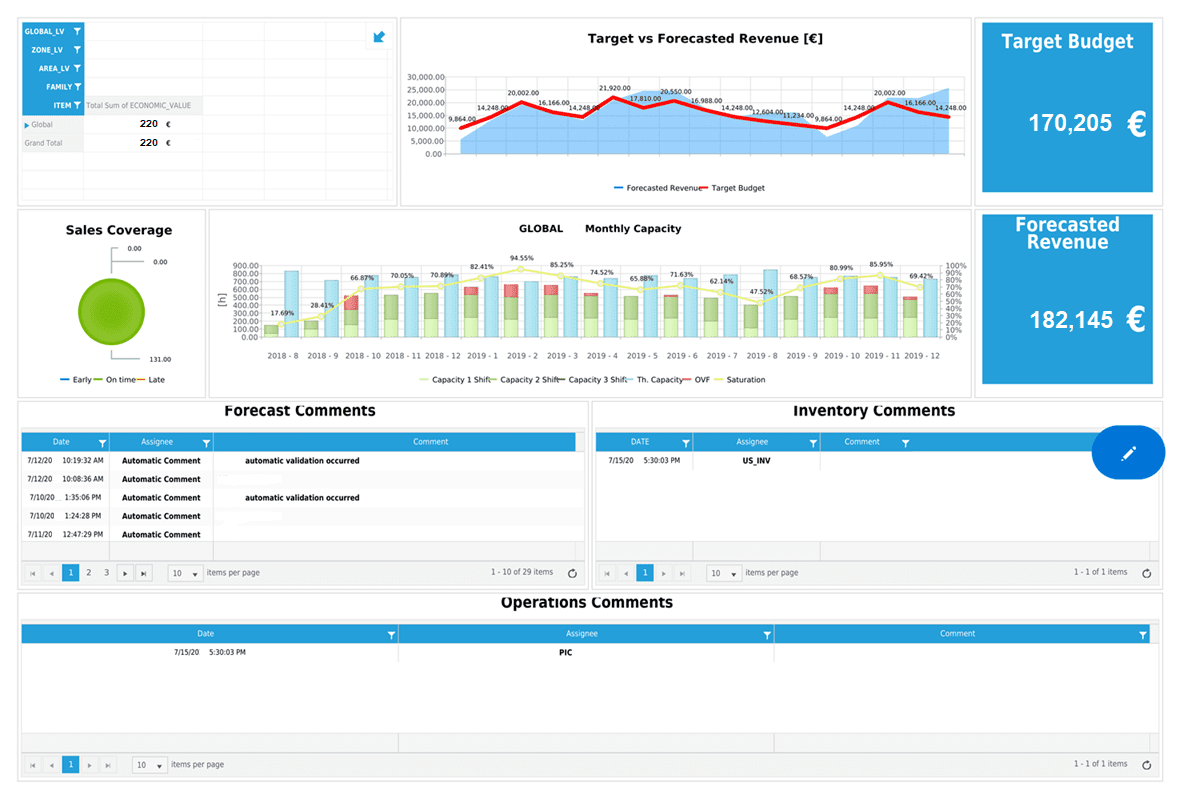Switch to page 2 of Forecast Comments
The width and height of the screenshot is (1183, 799).
(87, 572)
